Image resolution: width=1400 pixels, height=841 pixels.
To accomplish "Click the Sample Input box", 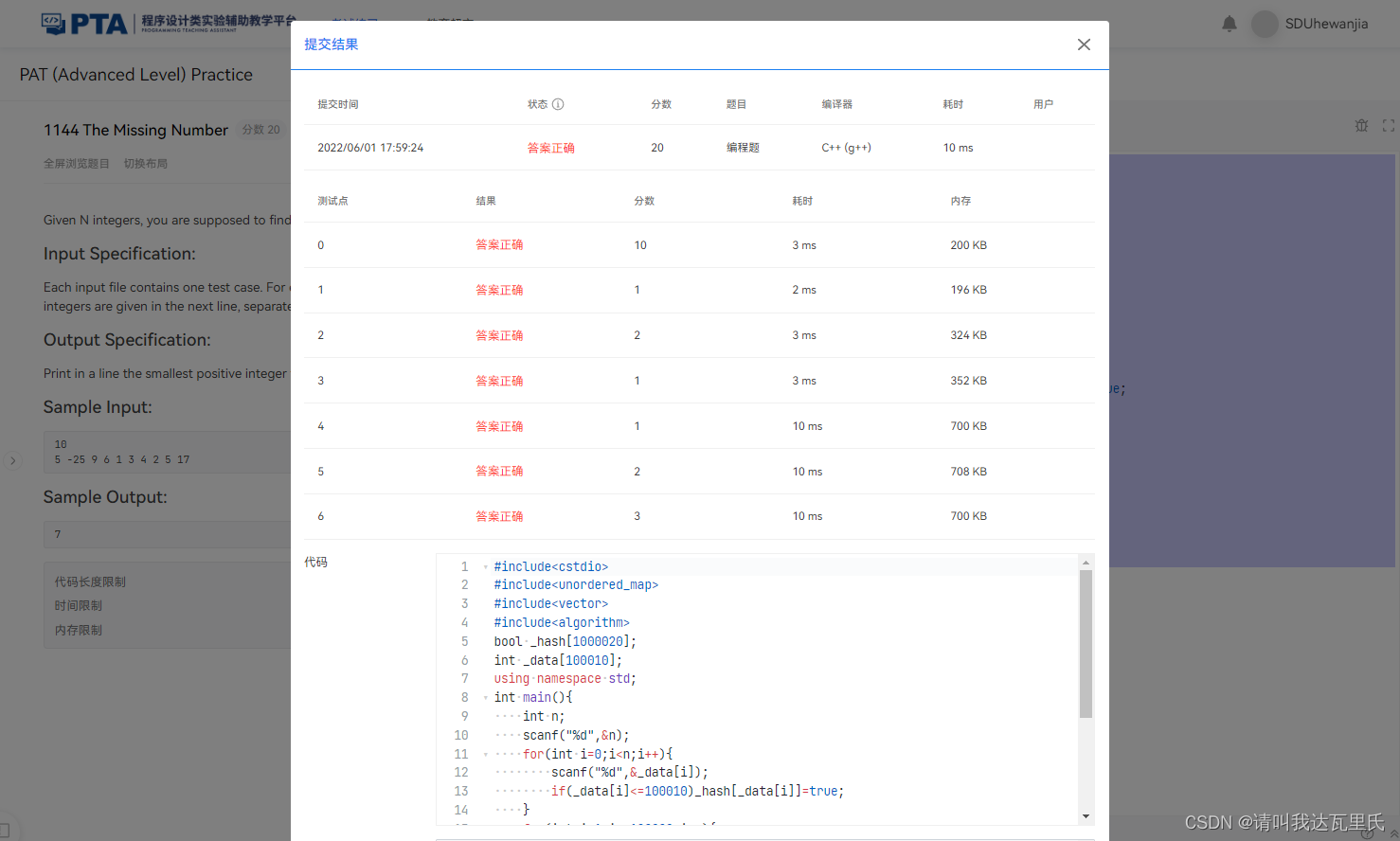I will click(x=167, y=453).
